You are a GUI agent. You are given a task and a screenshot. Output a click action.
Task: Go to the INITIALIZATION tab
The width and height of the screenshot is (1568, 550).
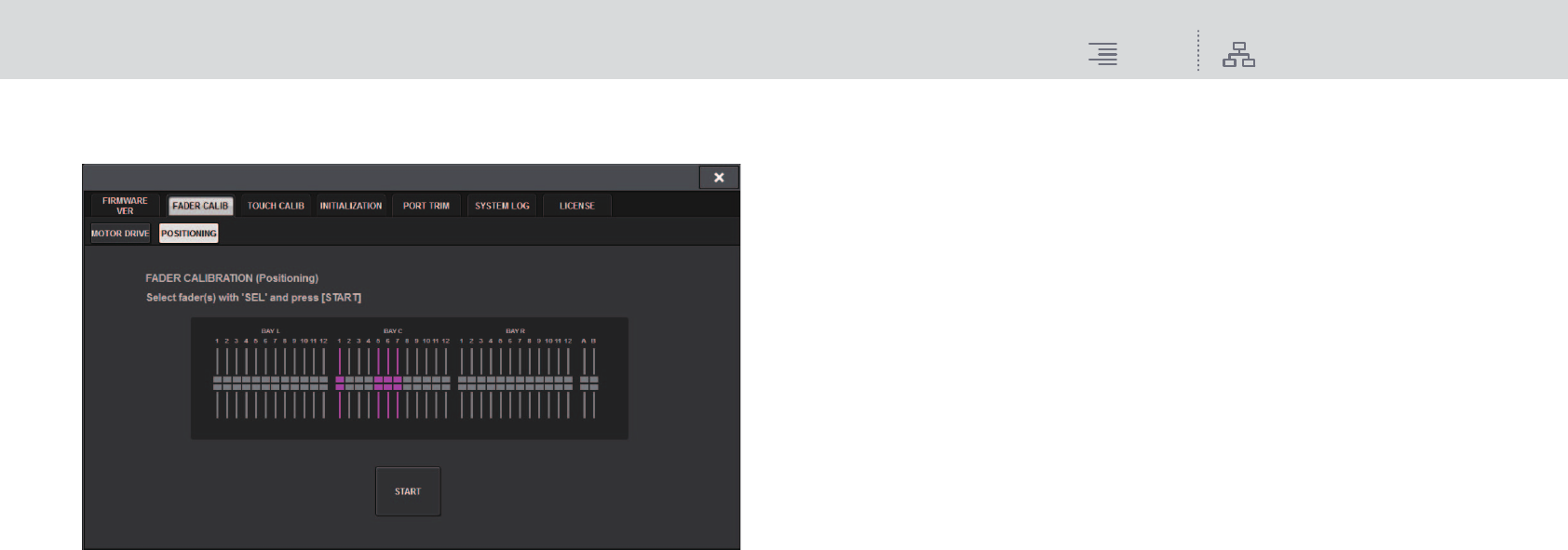(x=351, y=206)
